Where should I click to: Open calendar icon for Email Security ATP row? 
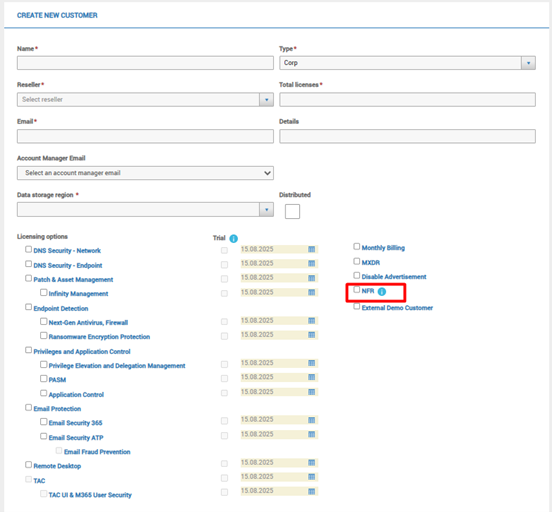point(312,435)
